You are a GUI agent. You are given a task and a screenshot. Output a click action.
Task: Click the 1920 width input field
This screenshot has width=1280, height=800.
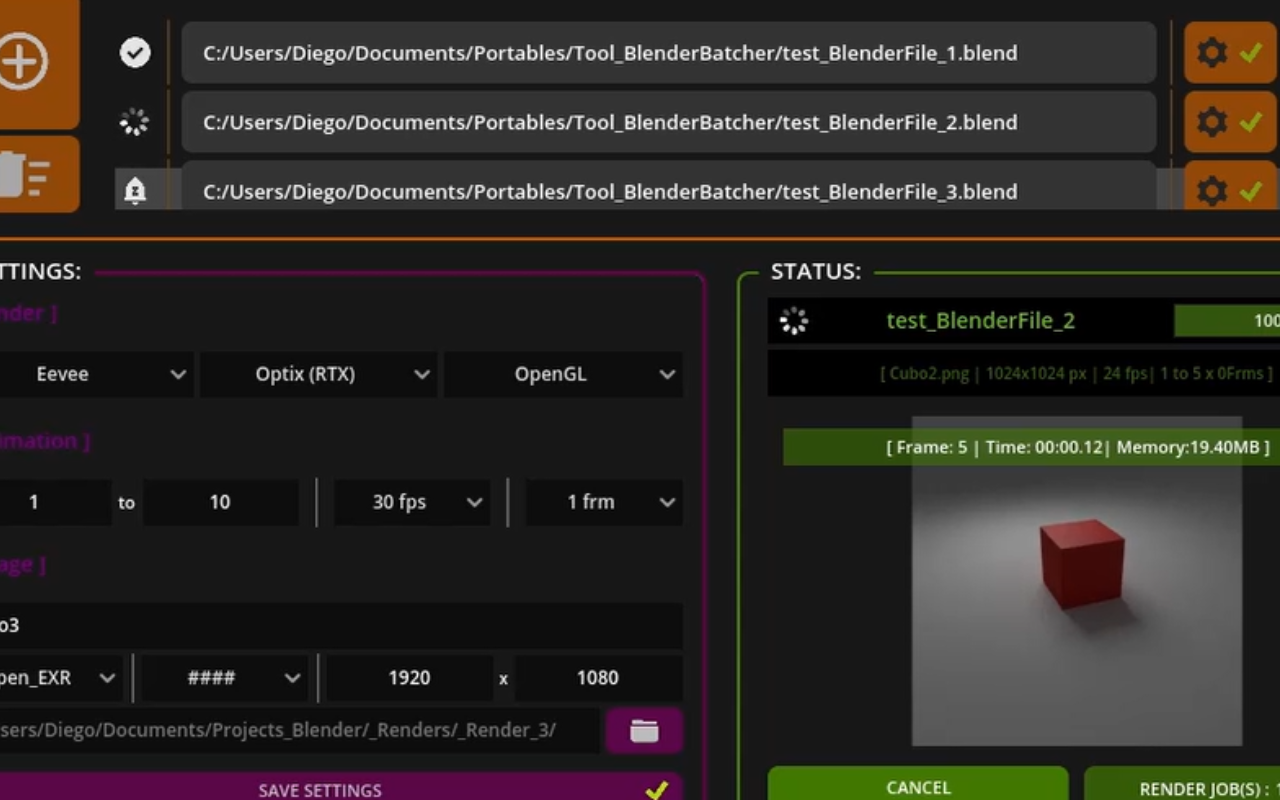click(x=409, y=678)
